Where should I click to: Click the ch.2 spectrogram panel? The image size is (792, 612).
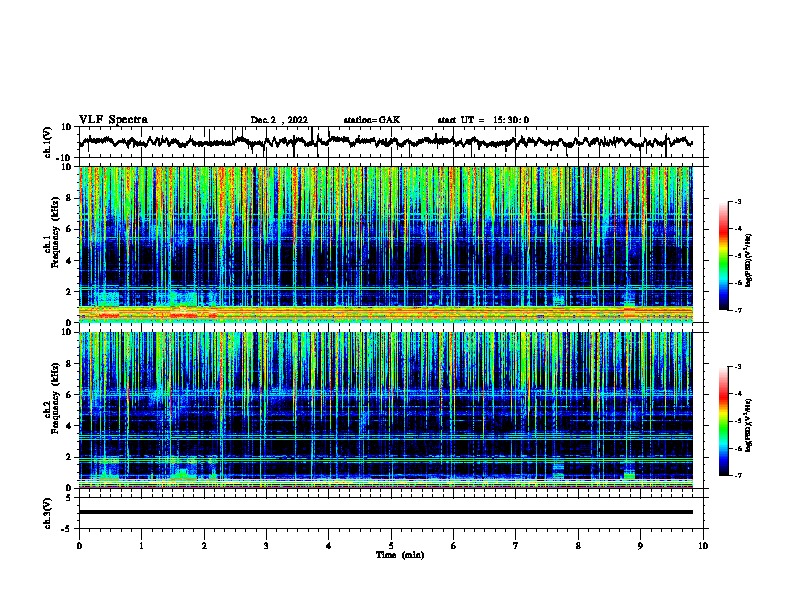(x=386, y=410)
